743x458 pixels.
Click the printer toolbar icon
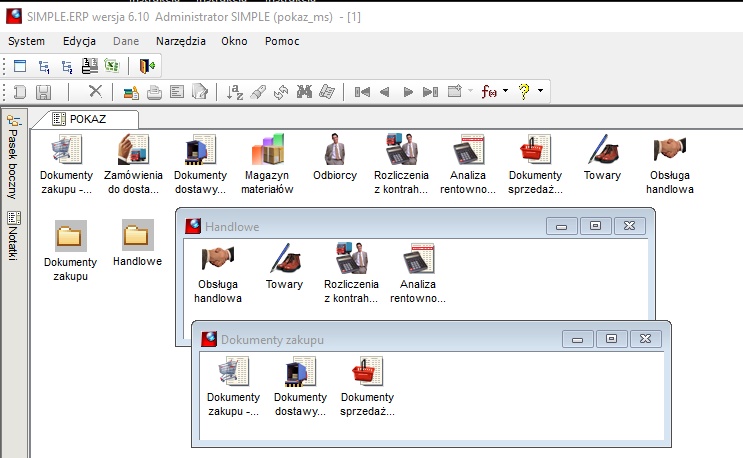click(154, 91)
